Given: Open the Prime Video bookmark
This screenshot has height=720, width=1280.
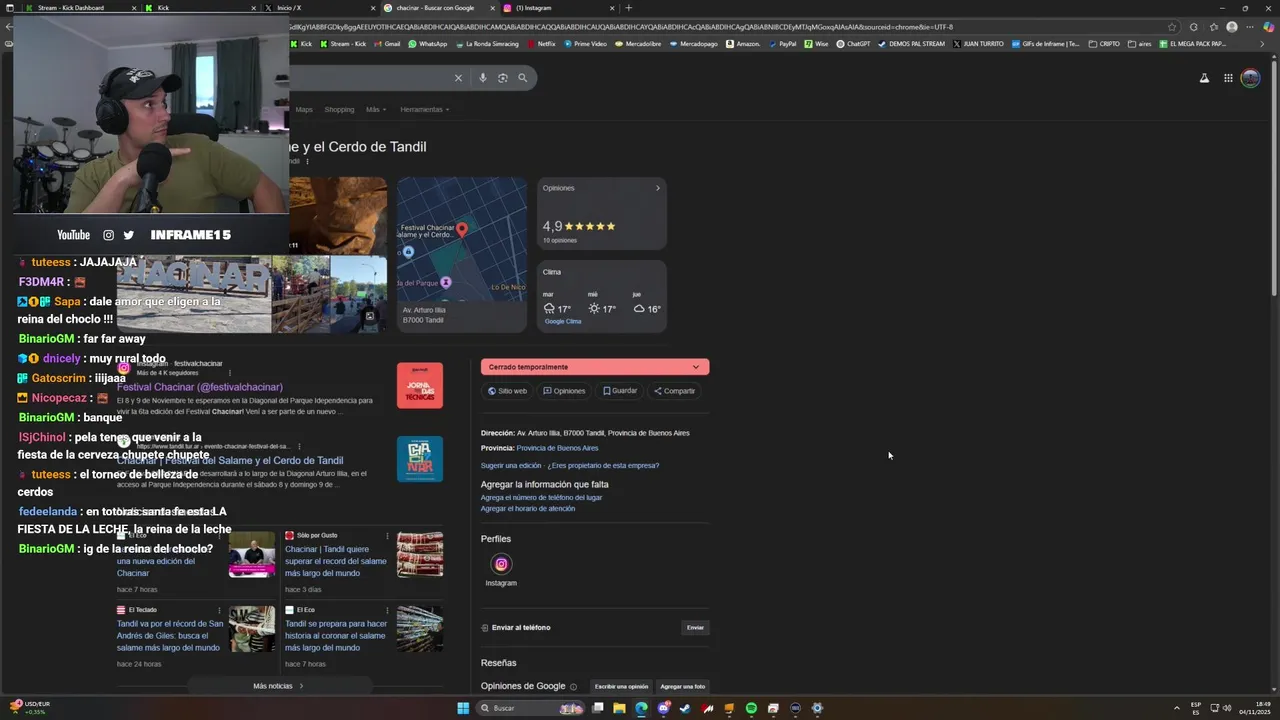Looking at the screenshot, I should pos(585,44).
